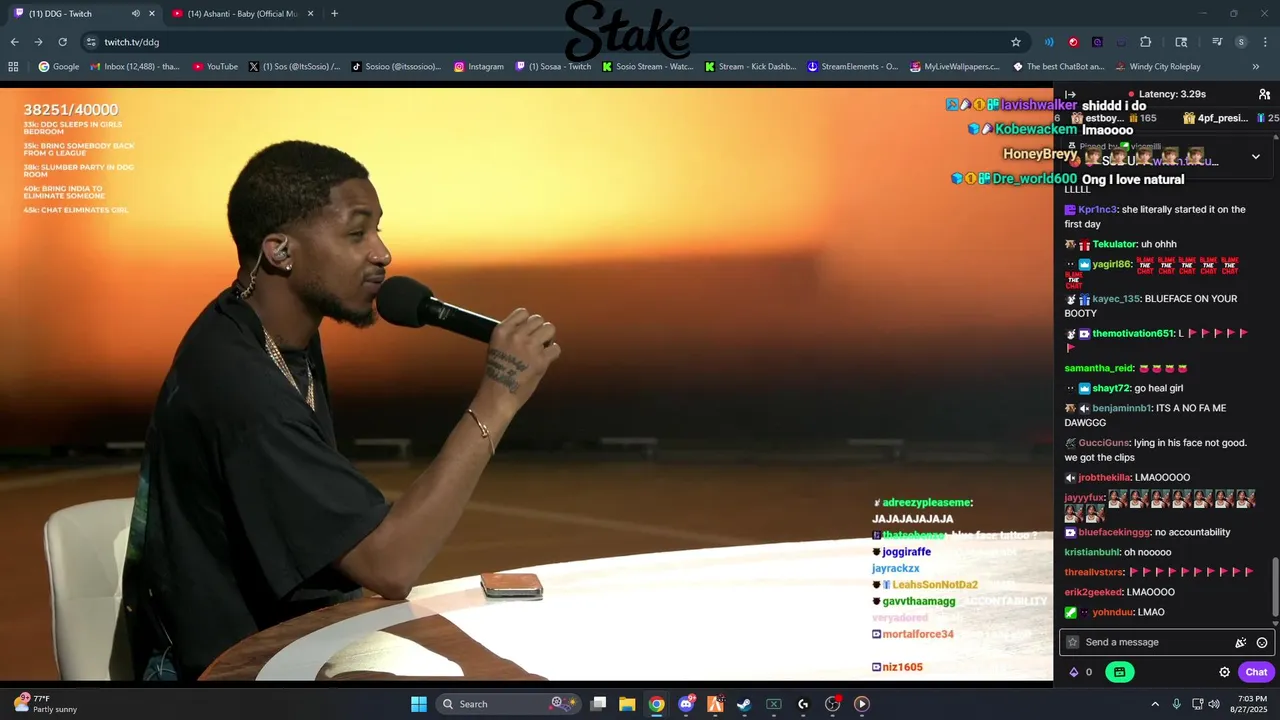Claim the green channel points bonus
1280x720 pixels.
tap(1119, 672)
